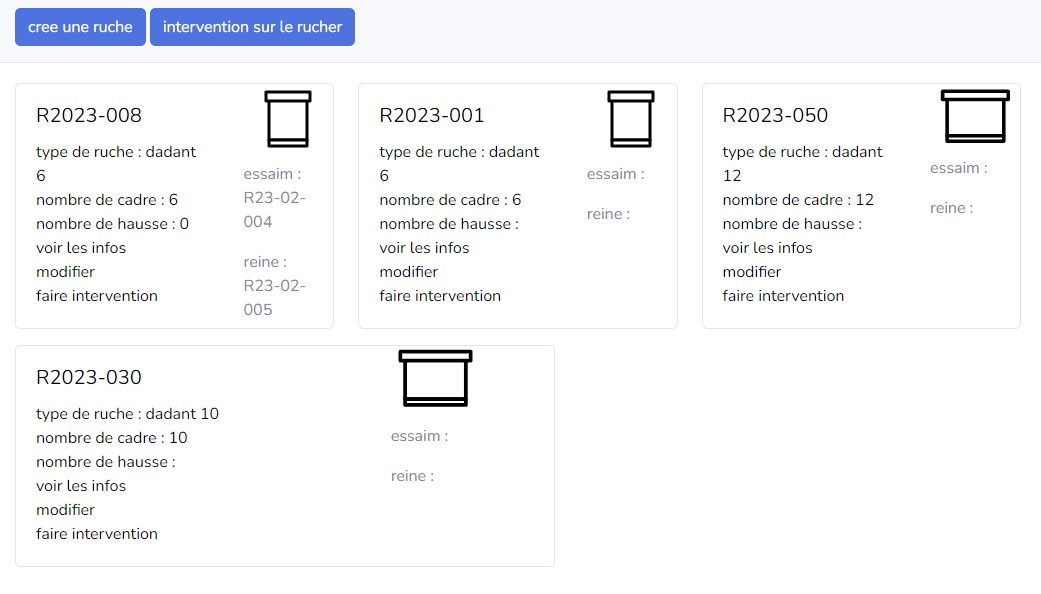Click 'modifier' on the R2023-030 card
The height and width of the screenshot is (594, 1041).
66,509
